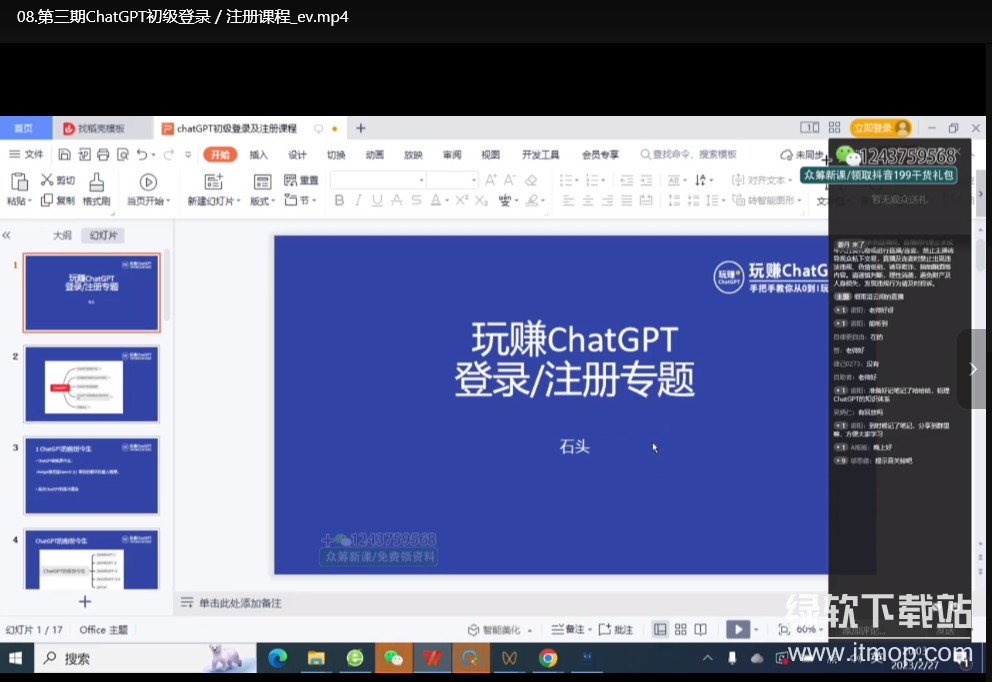Image resolution: width=992 pixels, height=682 pixels.
Task: Redo the last undone action
Action: (168, 154)
